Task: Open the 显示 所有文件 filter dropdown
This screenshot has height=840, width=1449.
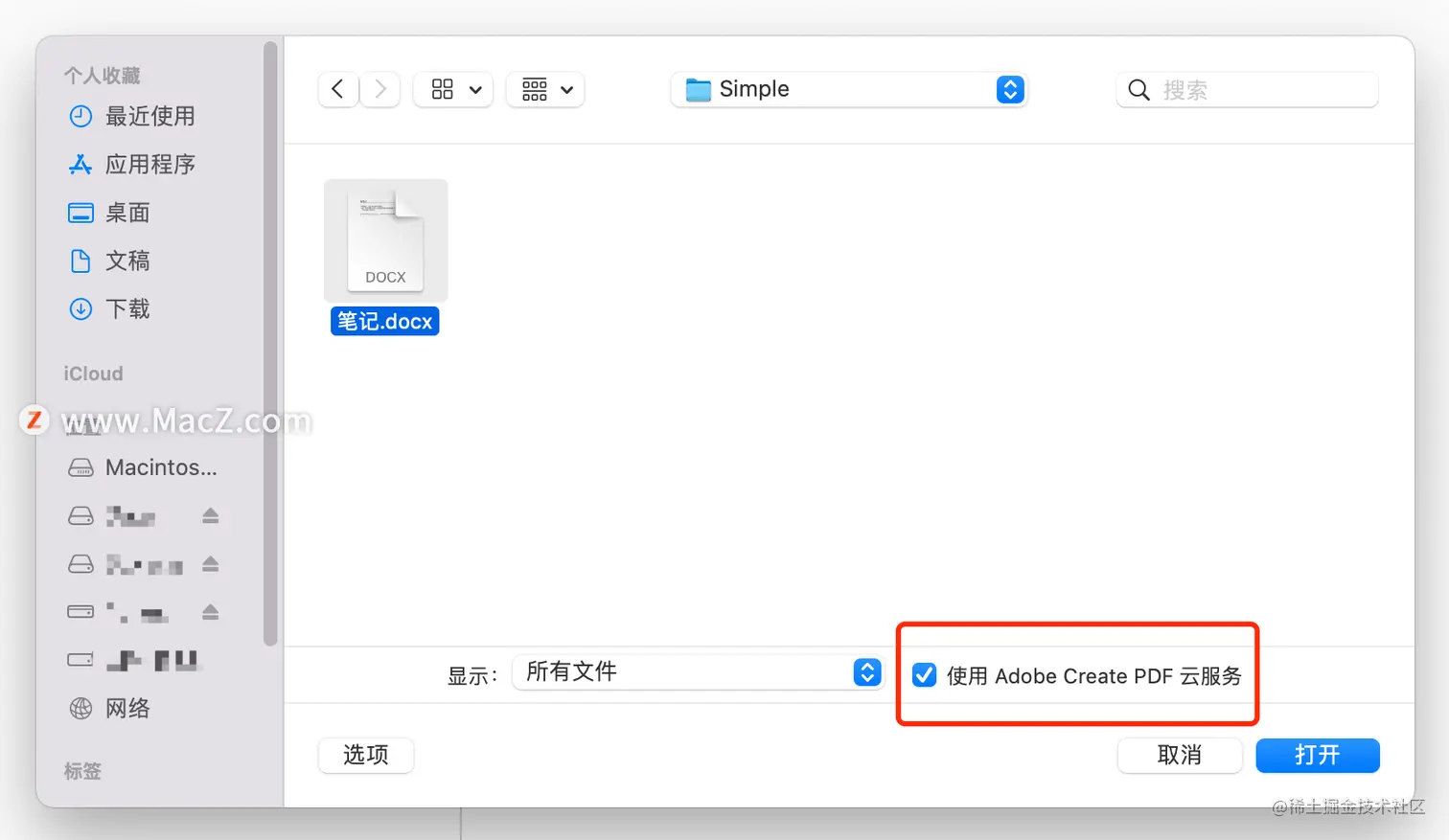Action: point(698,672)
